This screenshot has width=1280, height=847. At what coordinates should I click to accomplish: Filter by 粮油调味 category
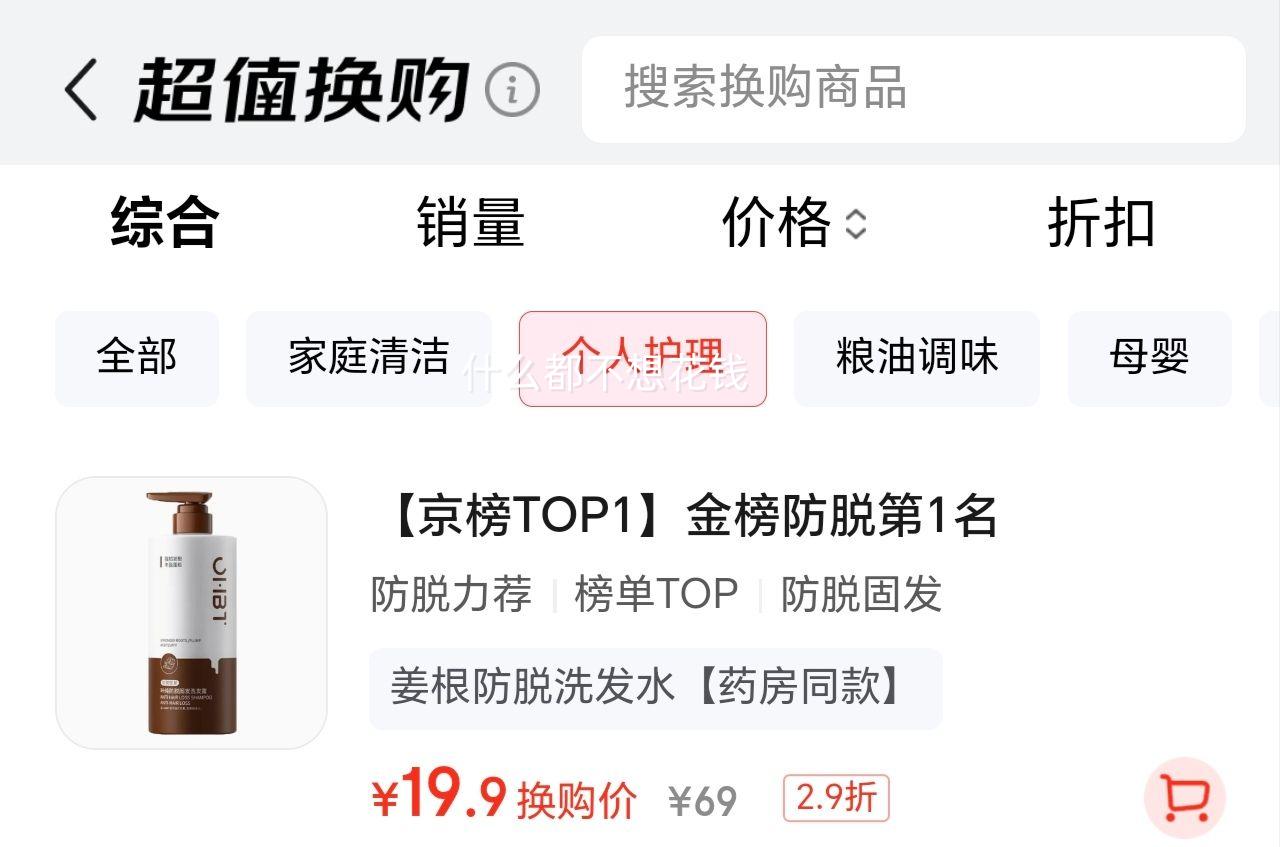[x=917, y=358]
